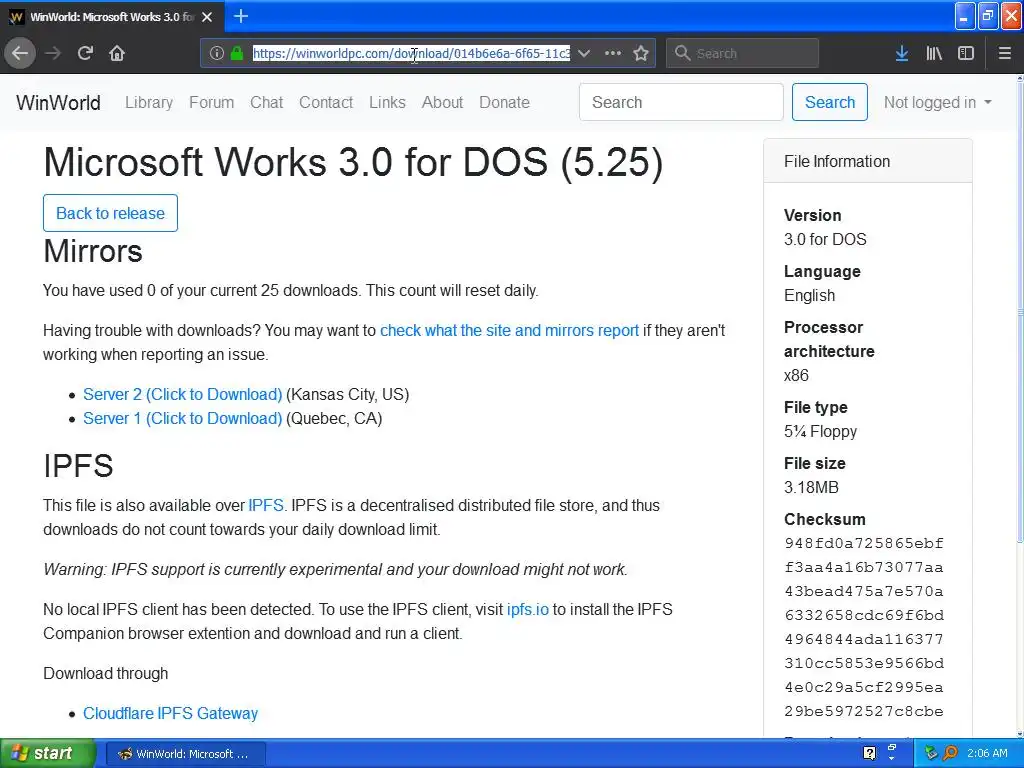Open check what the site and mirrors report link
1024x768 pixels.
[509, 330]
